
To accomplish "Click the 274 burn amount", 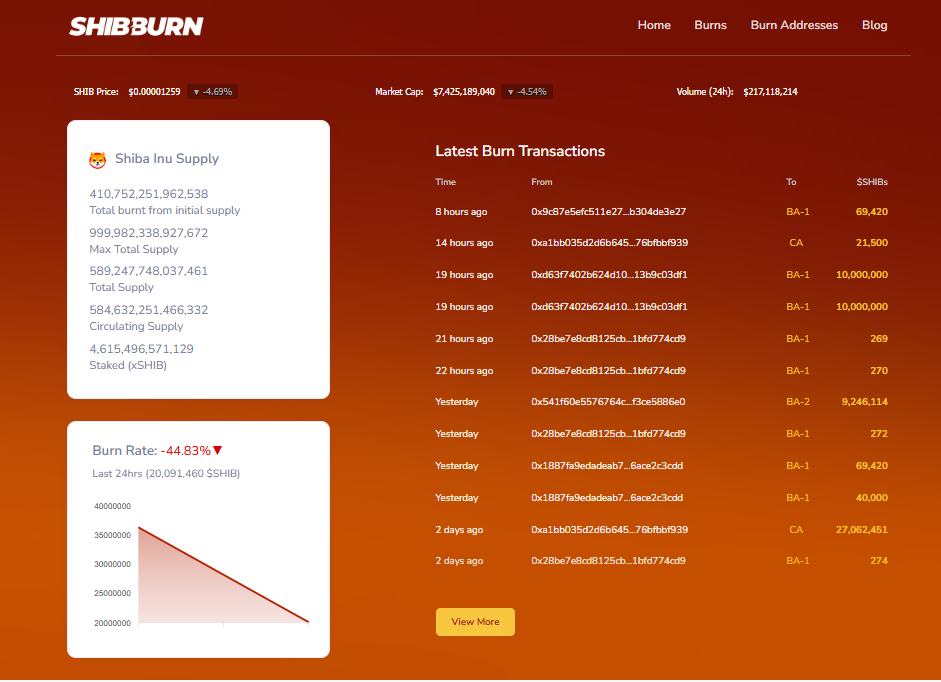I will [x=879, y=561].
